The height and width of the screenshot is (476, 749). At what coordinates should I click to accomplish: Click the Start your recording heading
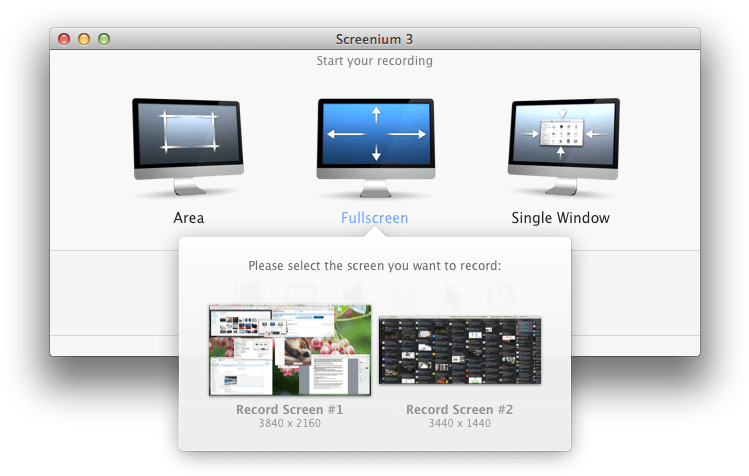(x=374, y=61)
